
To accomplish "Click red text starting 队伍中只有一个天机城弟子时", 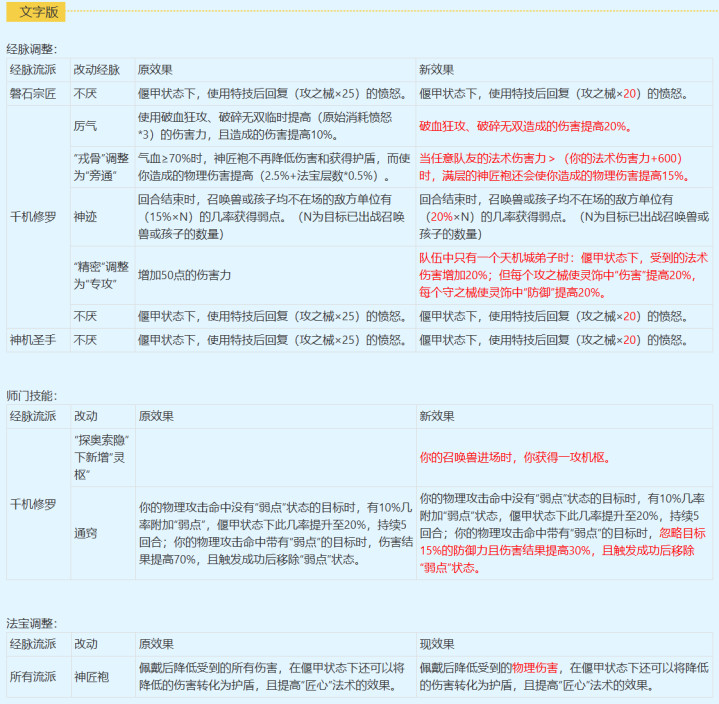I will coord(564,275).
